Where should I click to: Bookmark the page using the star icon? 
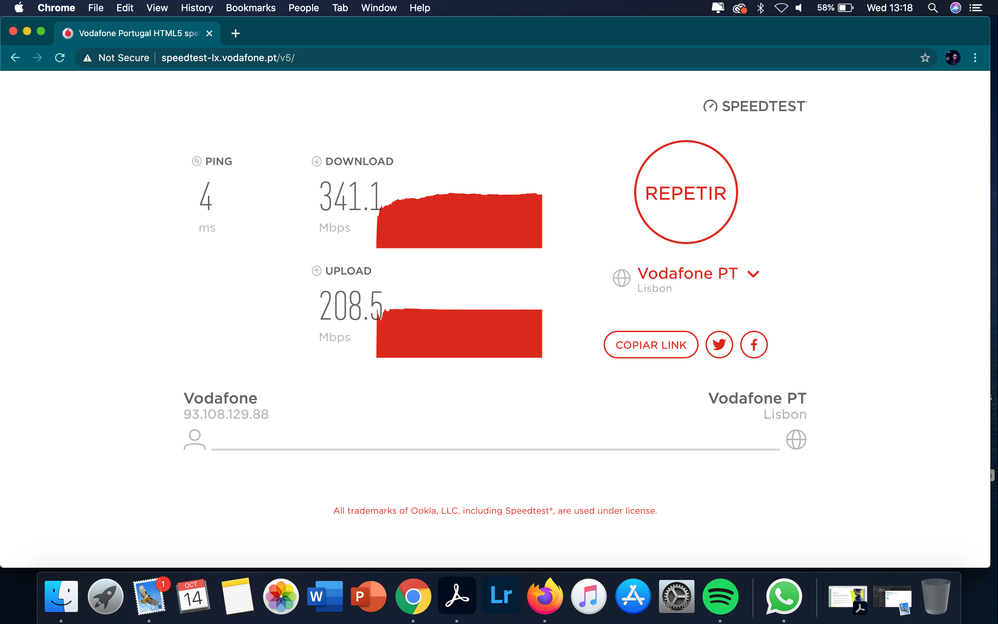(925, 57)
